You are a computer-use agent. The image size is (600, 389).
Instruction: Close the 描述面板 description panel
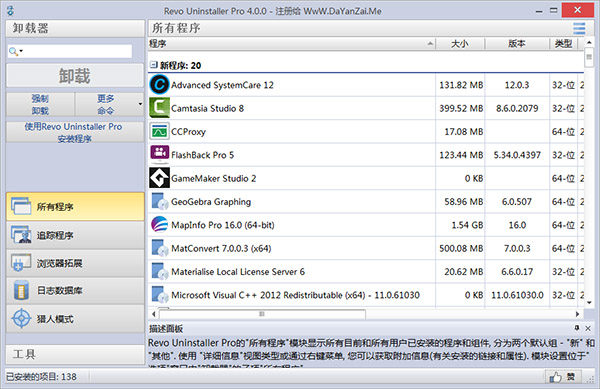[x=588, y=328]
